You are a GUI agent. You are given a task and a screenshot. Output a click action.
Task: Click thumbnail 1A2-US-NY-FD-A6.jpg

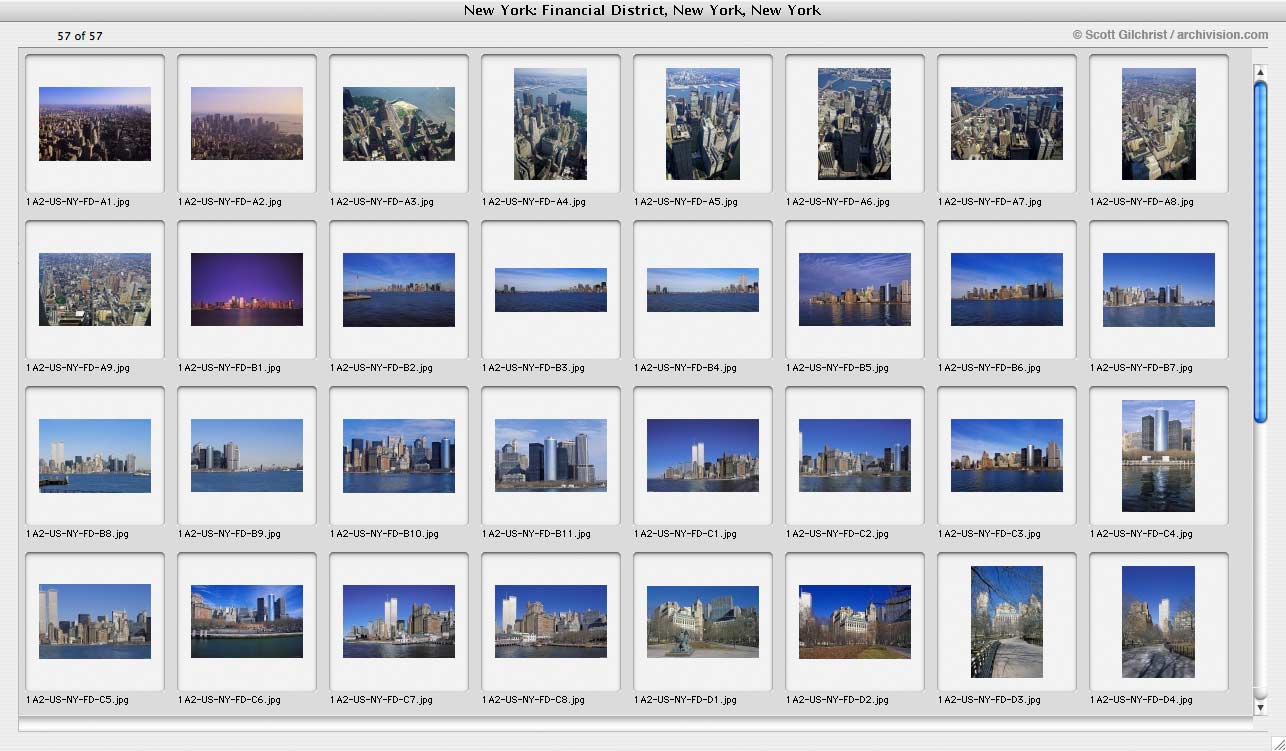[x=854, y=124]
